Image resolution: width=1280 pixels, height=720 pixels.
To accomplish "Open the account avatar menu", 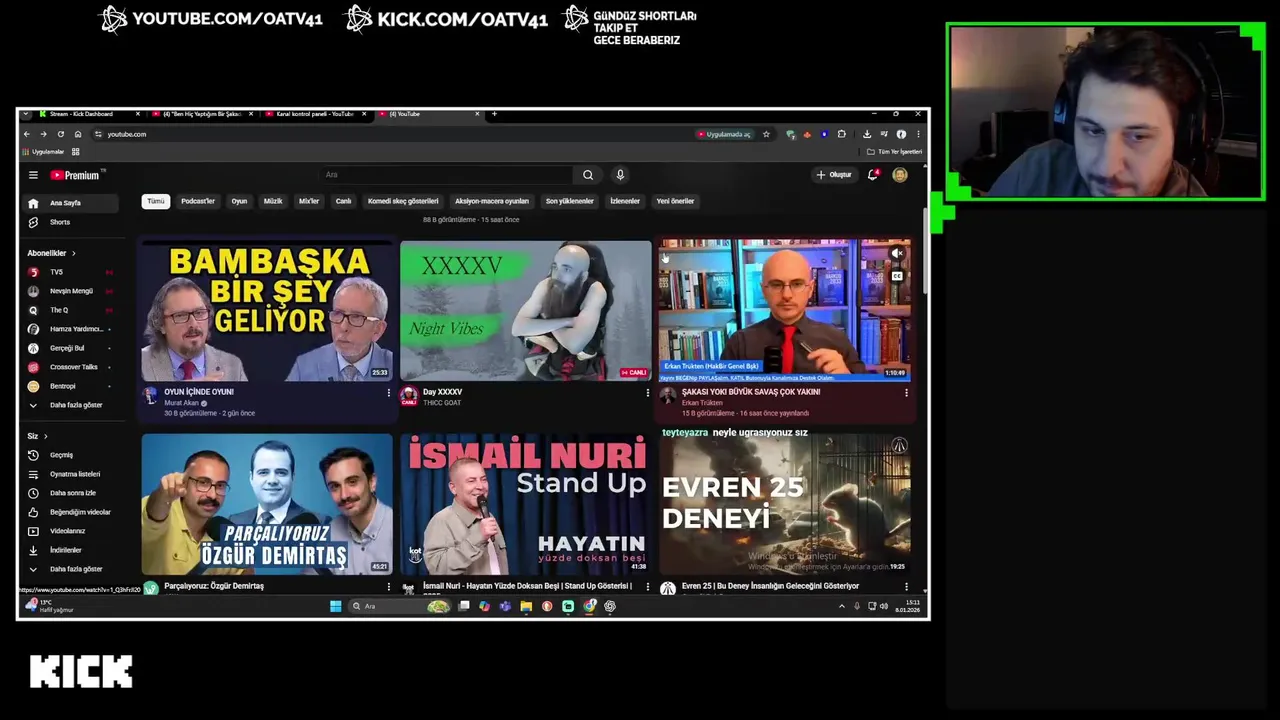I will point(900,175).
